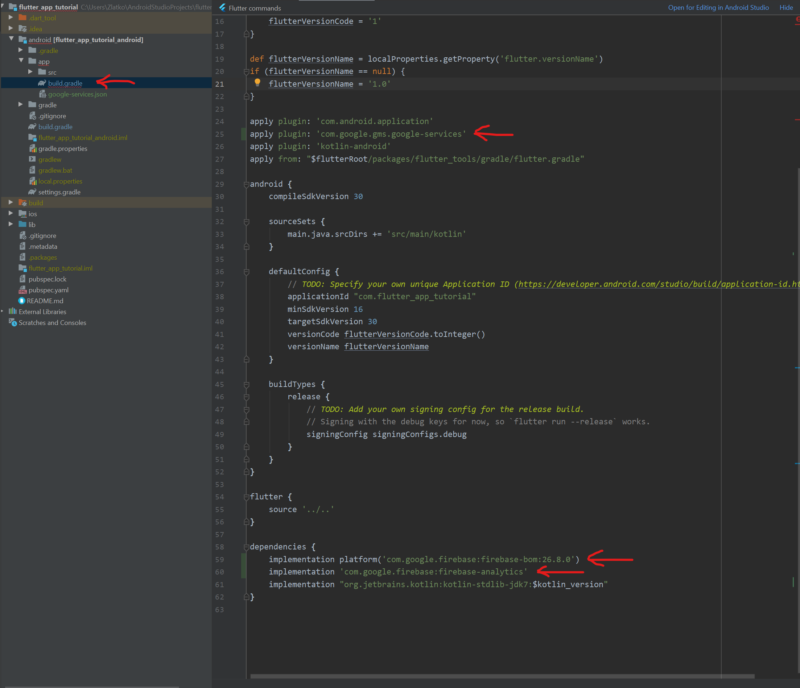
Task: Click the editor horizontal scrollbar
Action: point(502,676)
